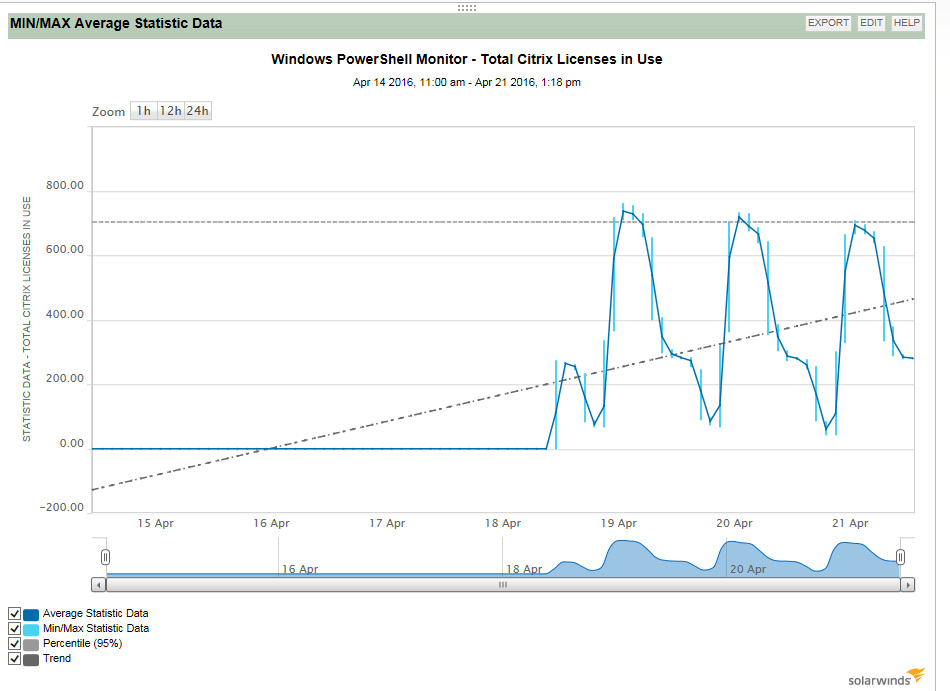Click the vertical y-axis title text
950x691 pixels.
27,319
